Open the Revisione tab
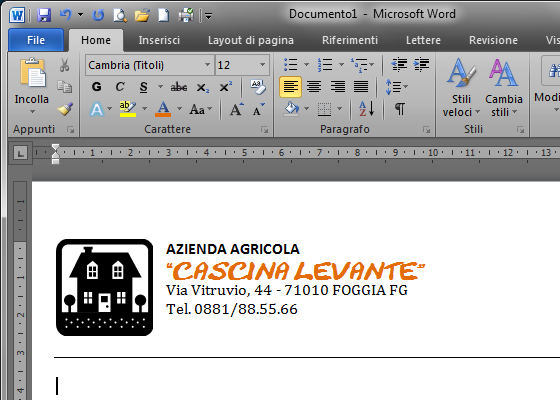This screenshot has height=400, width=560. [493, 40]
